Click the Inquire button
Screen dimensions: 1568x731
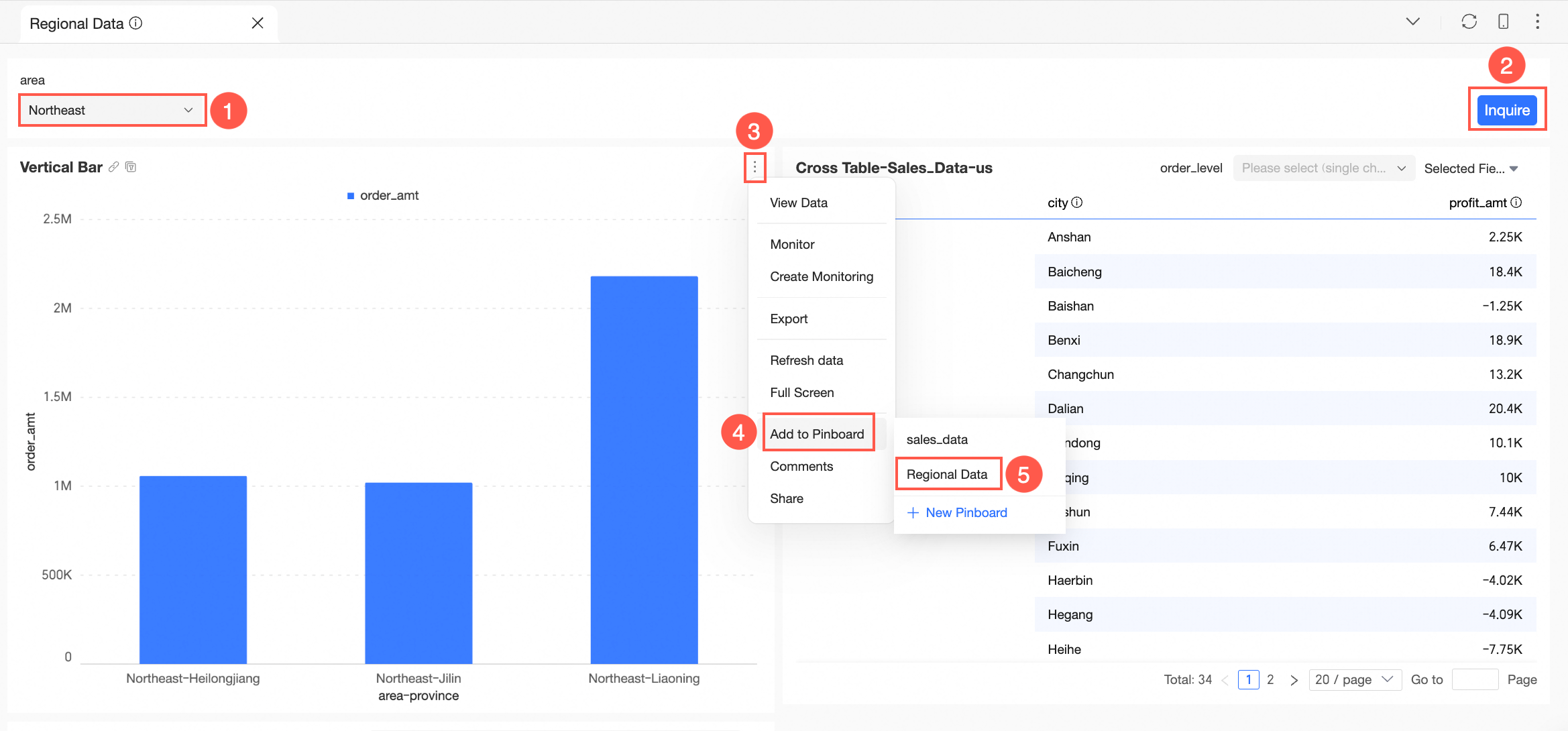tap(1506, 110)
